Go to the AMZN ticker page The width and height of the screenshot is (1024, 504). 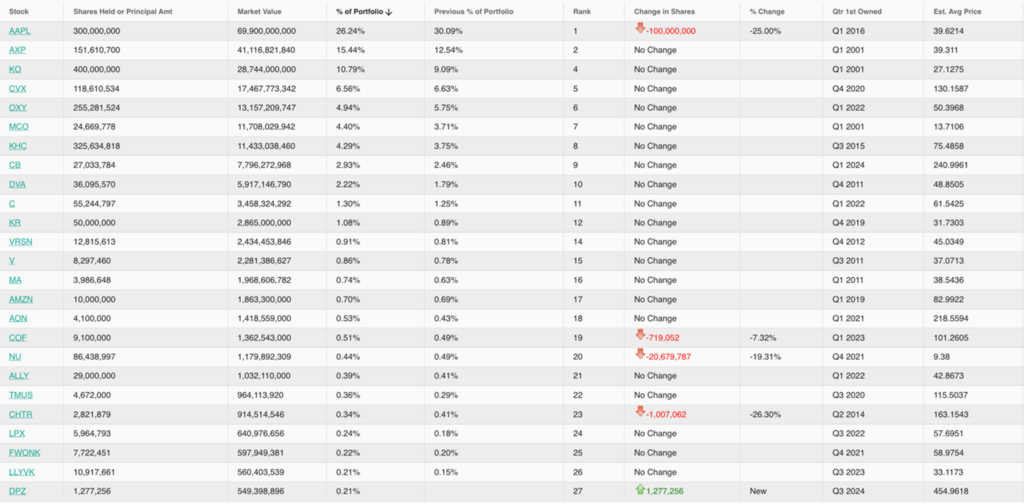tap(21, 299)
